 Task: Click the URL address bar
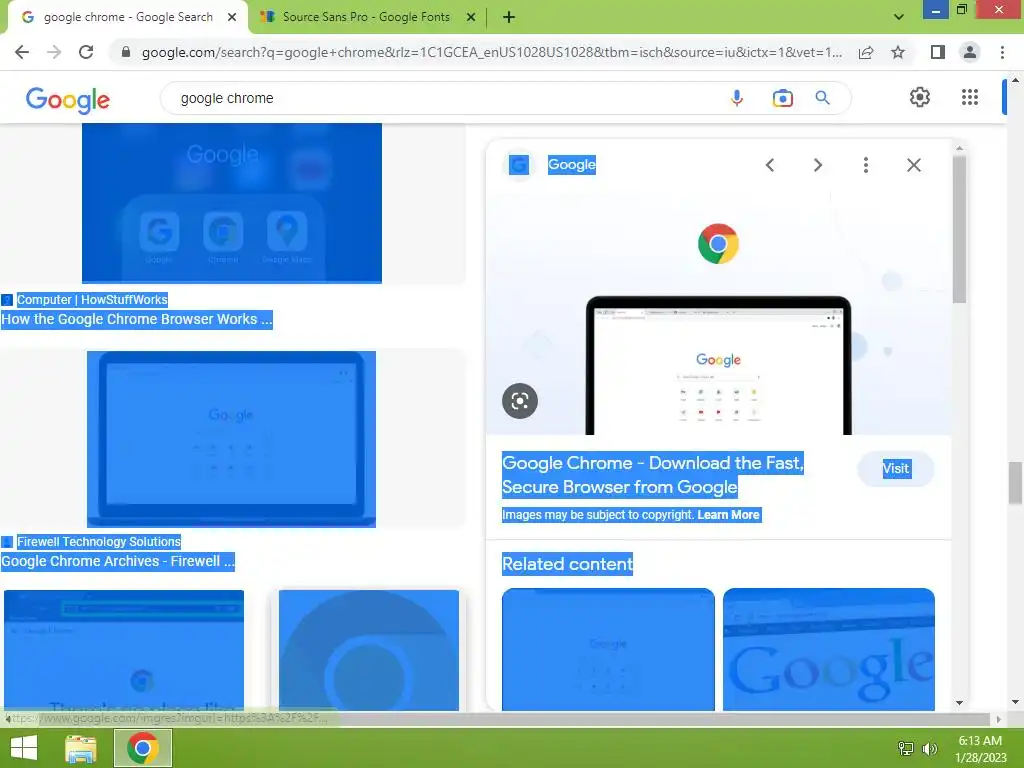tap(491, 52)
